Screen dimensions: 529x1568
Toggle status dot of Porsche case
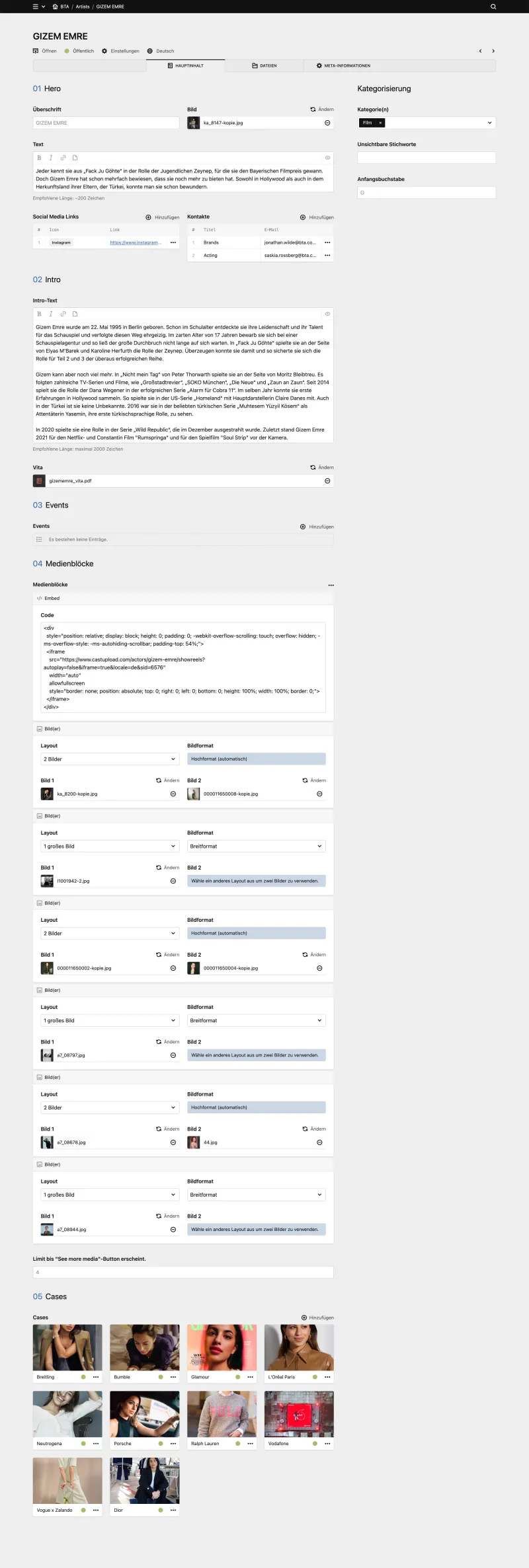(x=161, y=1444)
